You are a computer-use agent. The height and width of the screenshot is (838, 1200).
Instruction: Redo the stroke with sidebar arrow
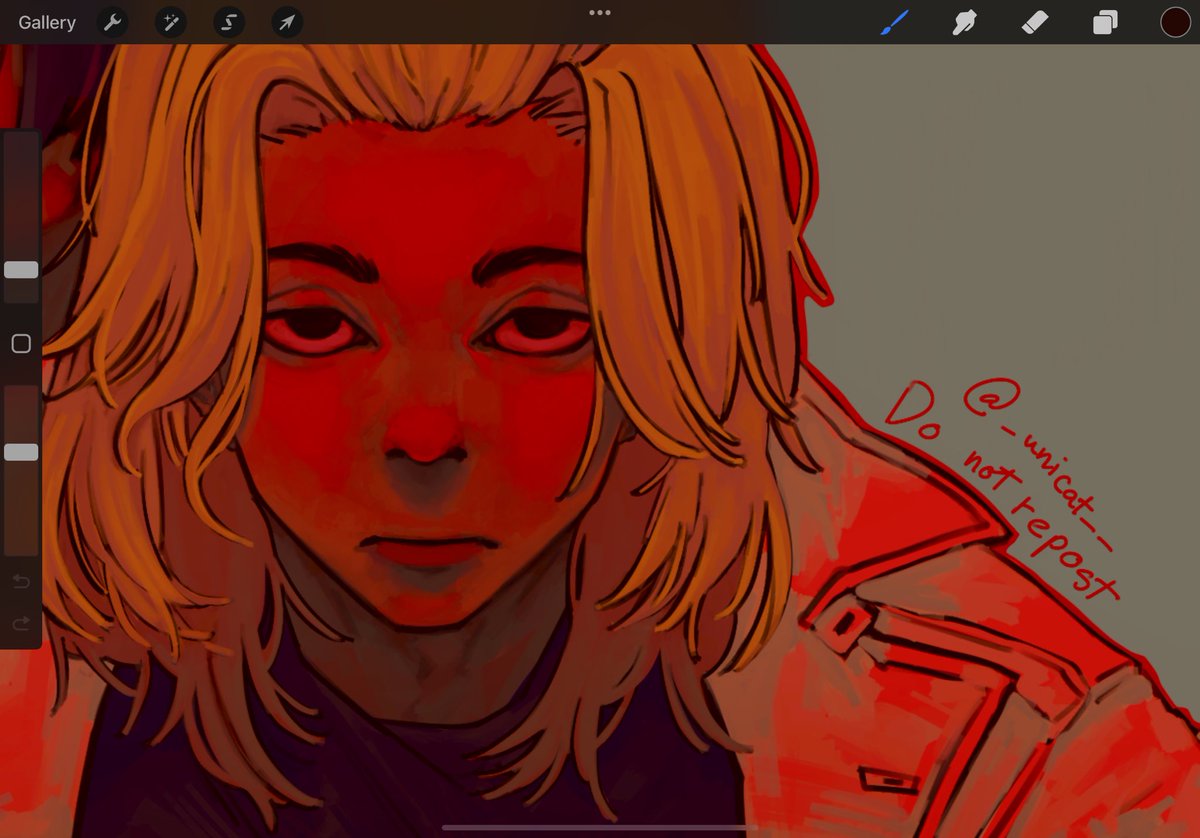coord(21,624)
